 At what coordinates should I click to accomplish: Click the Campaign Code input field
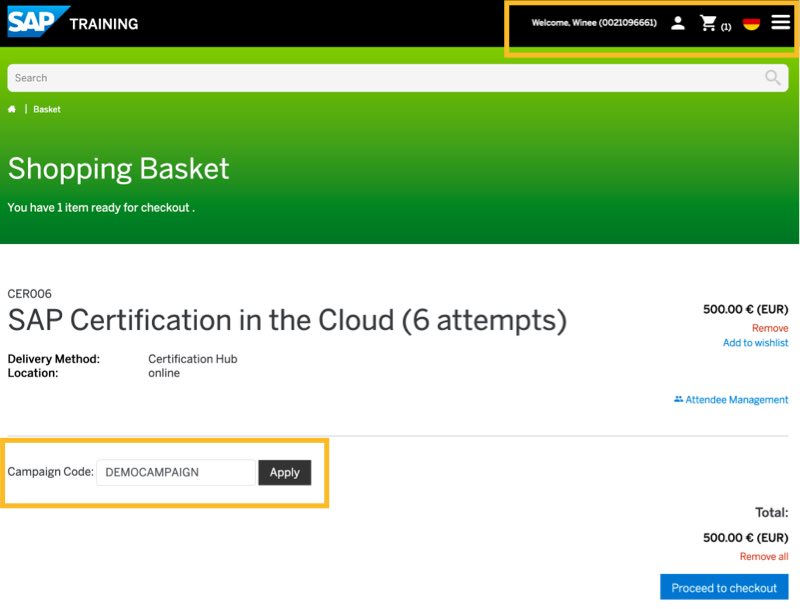[x=176, y=472]
